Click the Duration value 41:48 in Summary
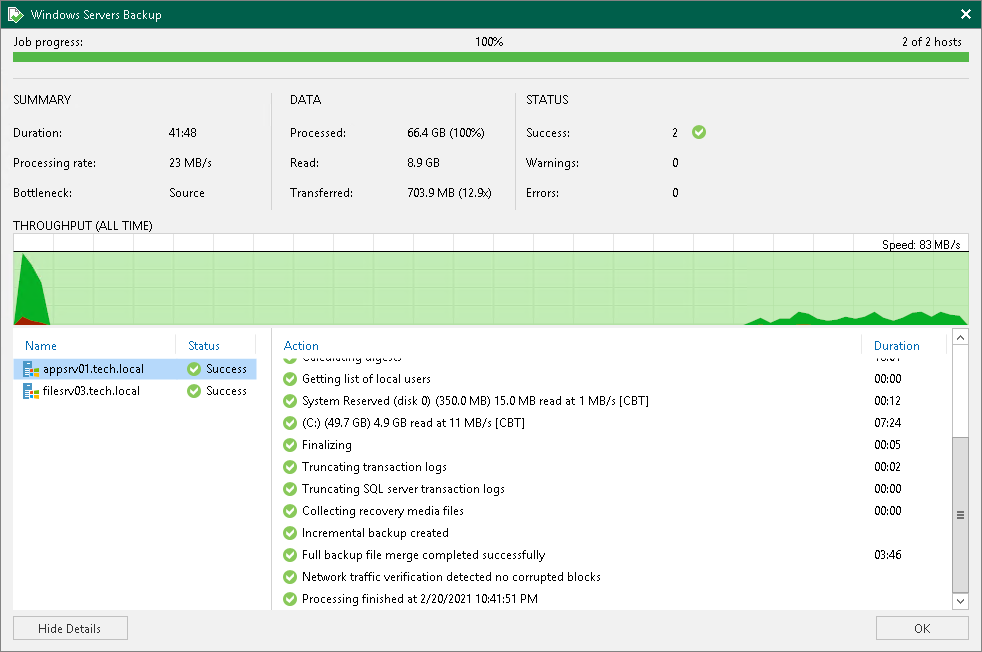982x652 pixels. pyautogui.click(x=182, y=133)
